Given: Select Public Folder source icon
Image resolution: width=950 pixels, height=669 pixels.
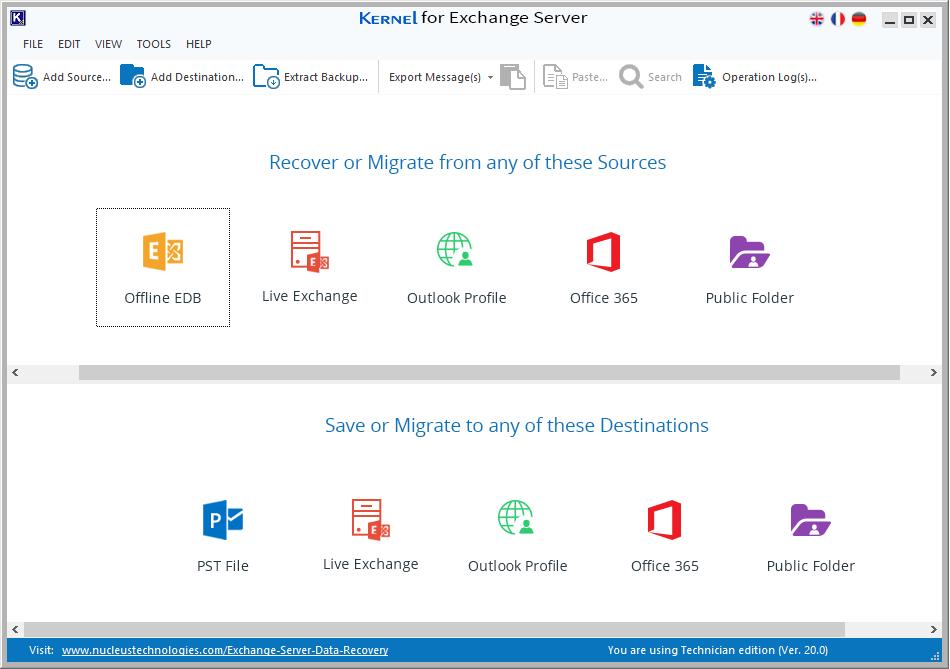Looking at the screenshot, I should pos(749,252).
